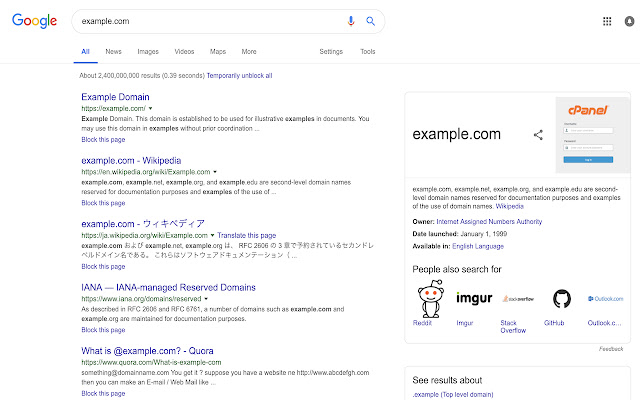Block the Japanese Wikipedia result
The height and width of the screenshot is (400, 640).
103,267
